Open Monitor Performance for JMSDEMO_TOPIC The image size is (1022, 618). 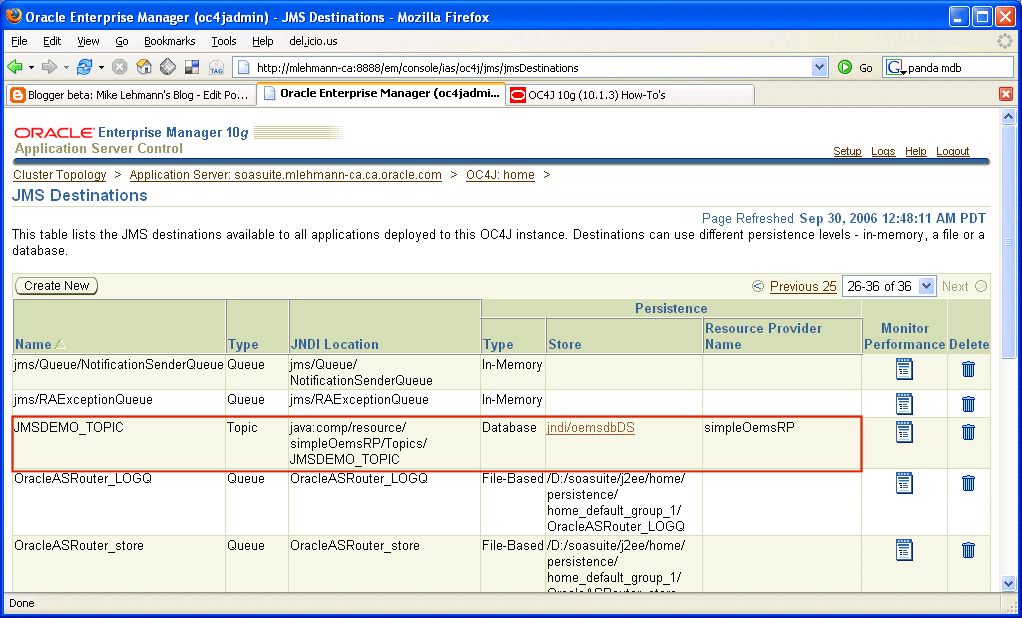pos(904,432)
